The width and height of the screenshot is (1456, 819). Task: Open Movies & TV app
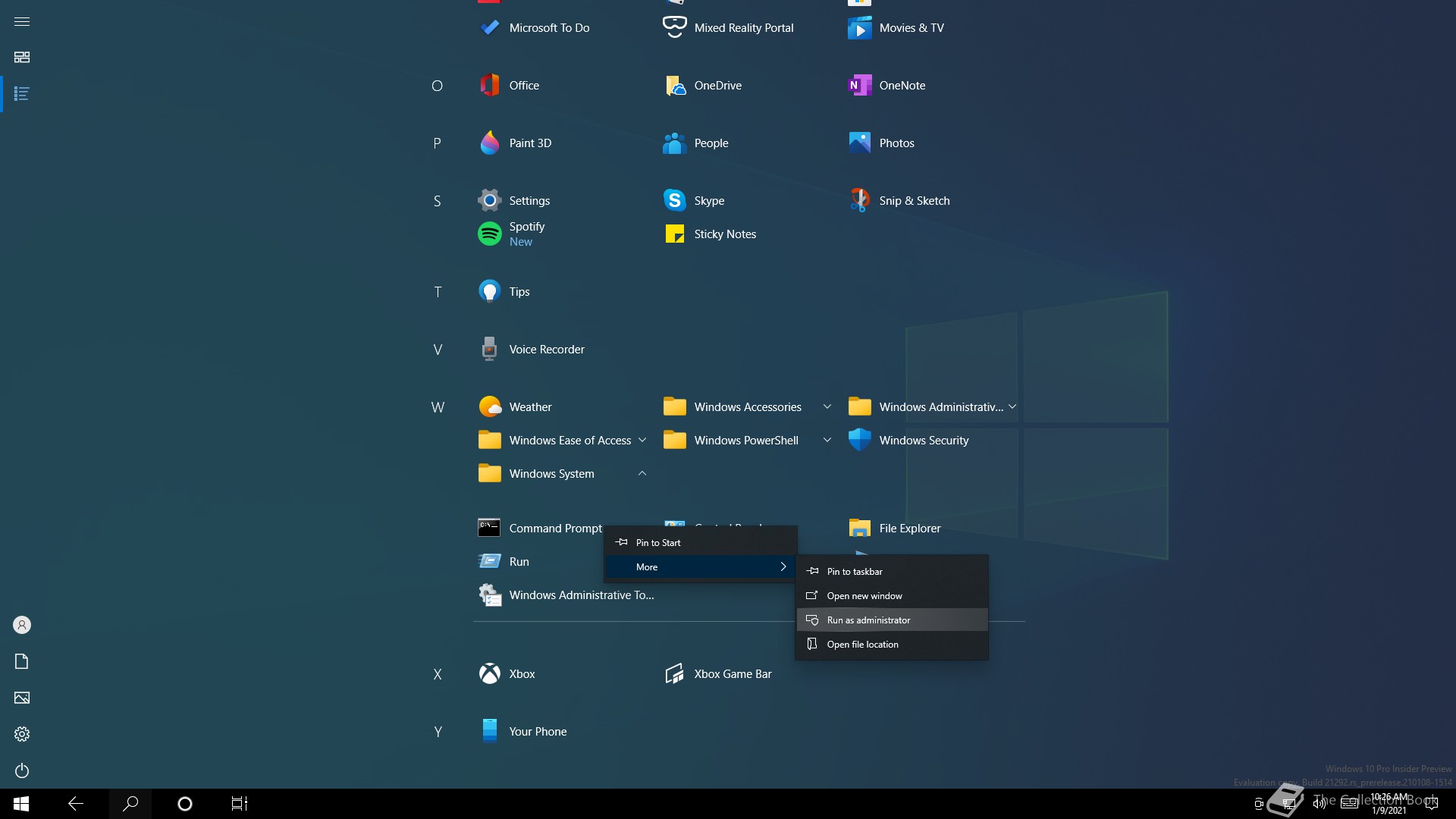(x=896, y=28)
